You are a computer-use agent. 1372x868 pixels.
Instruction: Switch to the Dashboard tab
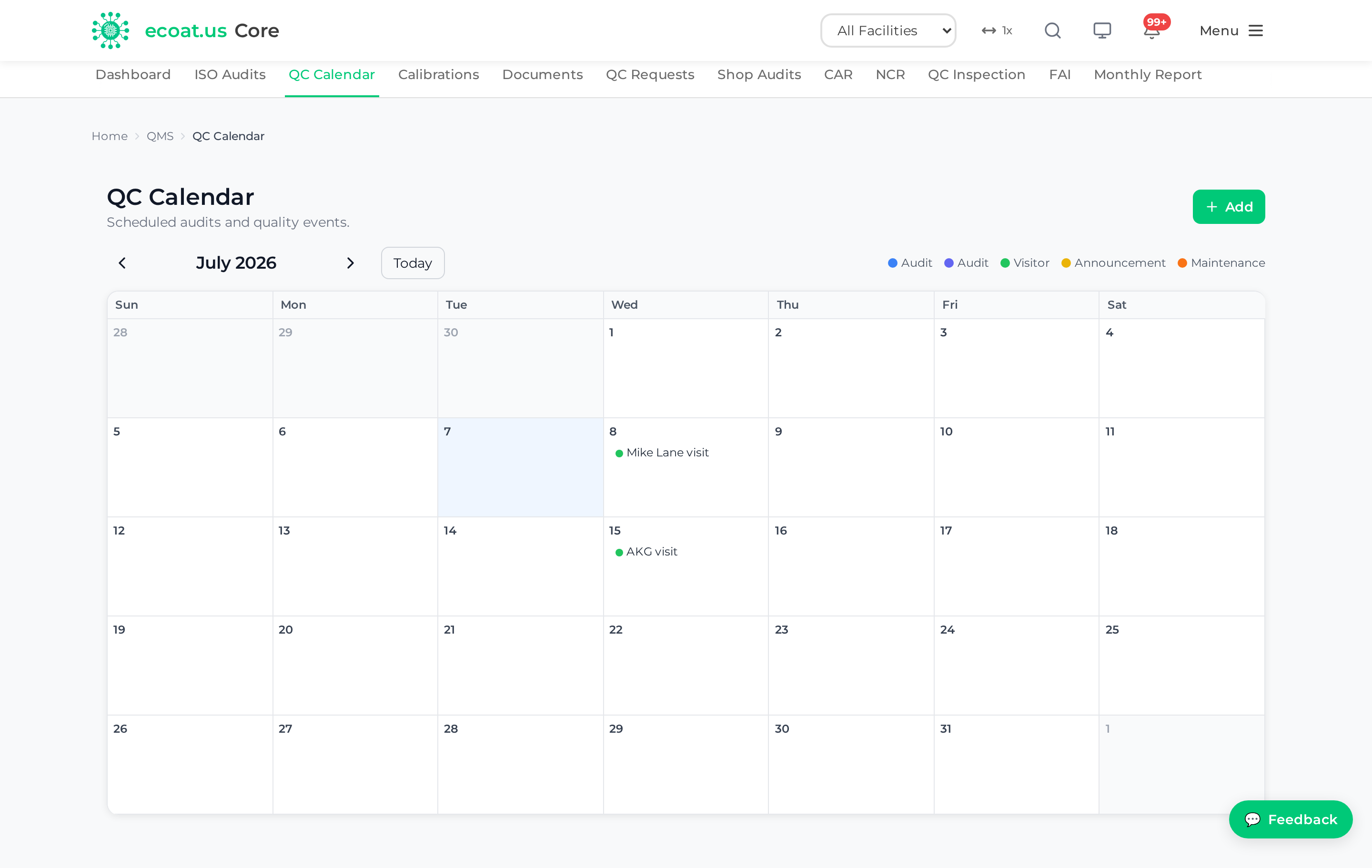point(133,75)
